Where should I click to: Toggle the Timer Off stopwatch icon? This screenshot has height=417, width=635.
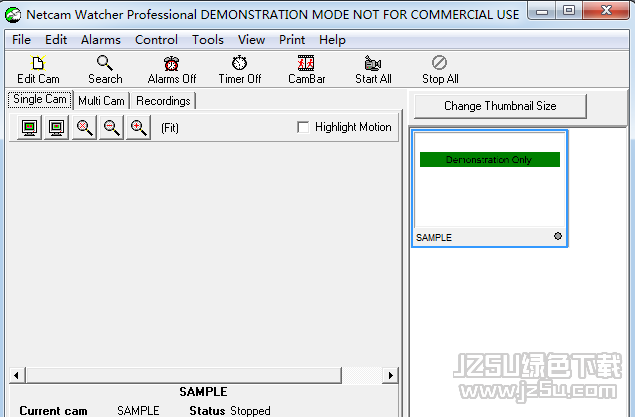coord(239,63)
